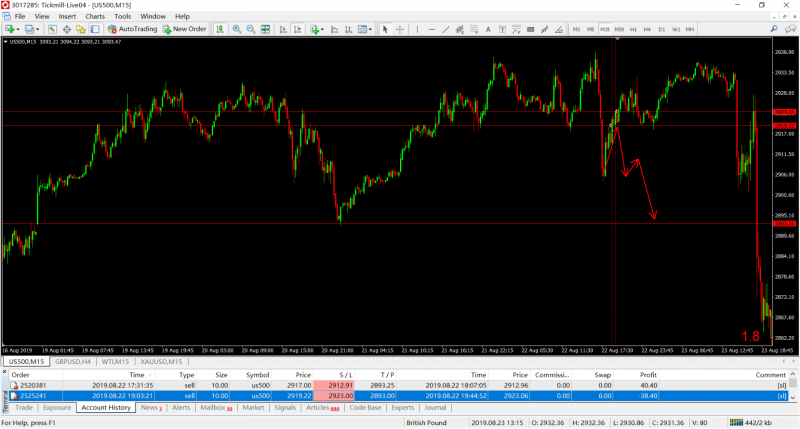Open the Journal tab

pyautogui.click(x=435, y=408)
